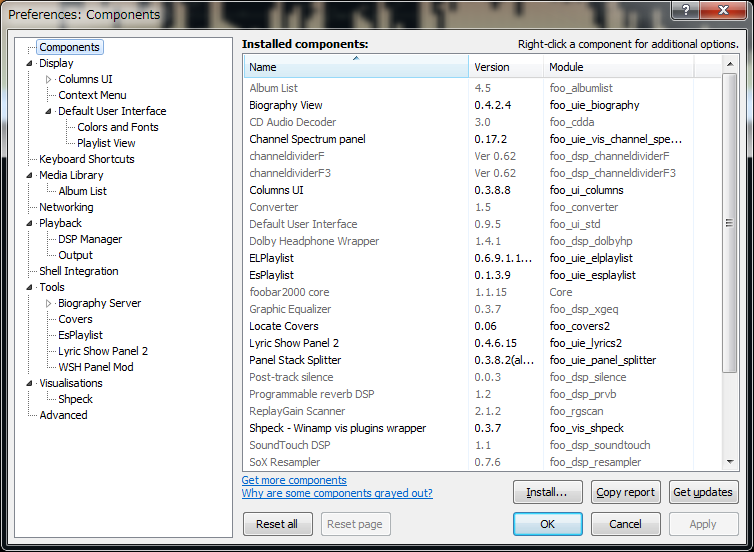
Task: Open 'Why are some components grayed out?' link
Action: point(337,493)
